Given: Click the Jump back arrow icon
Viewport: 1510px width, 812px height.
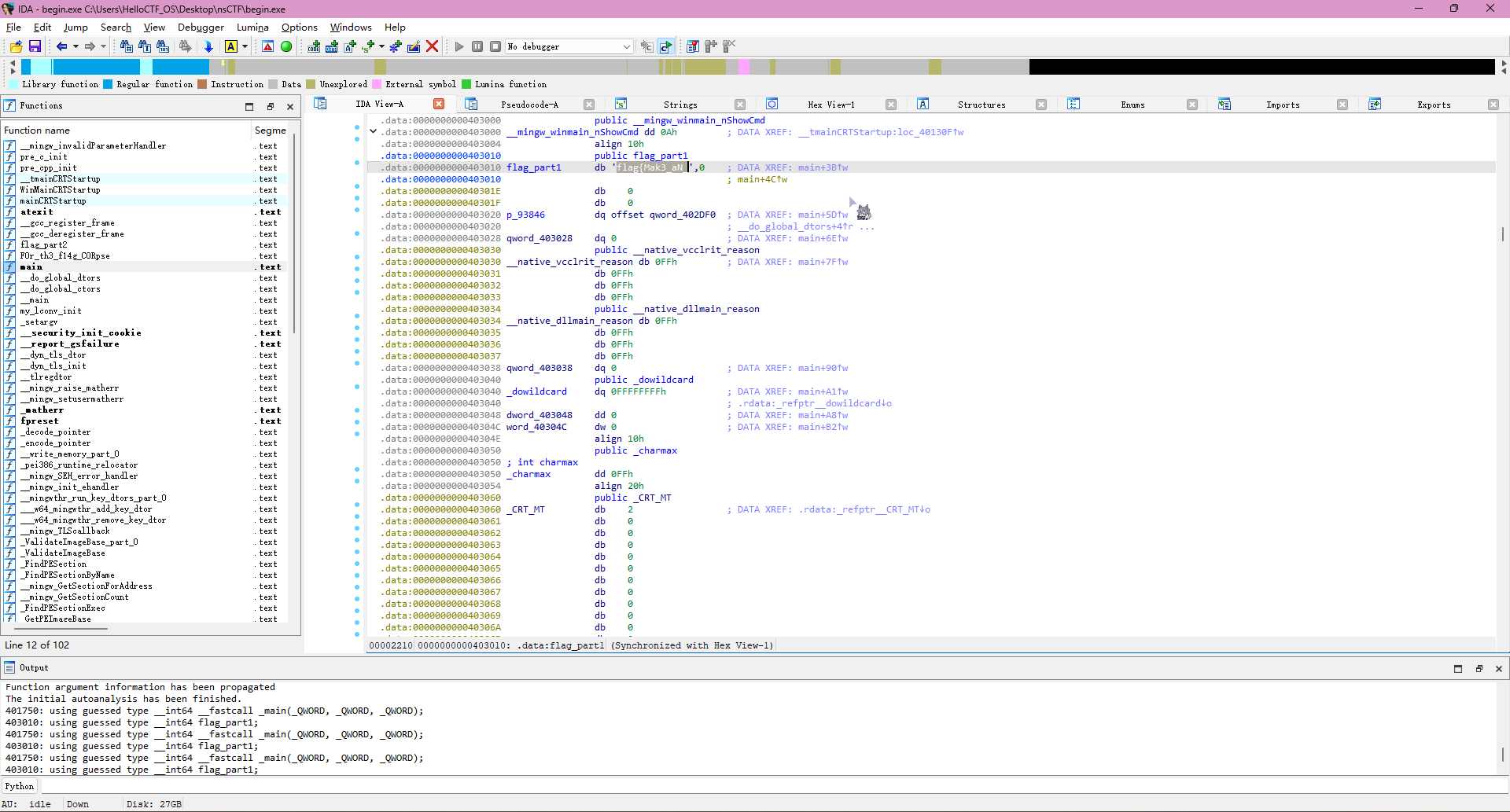Looking at the screenshot, I should coord(61,47).
